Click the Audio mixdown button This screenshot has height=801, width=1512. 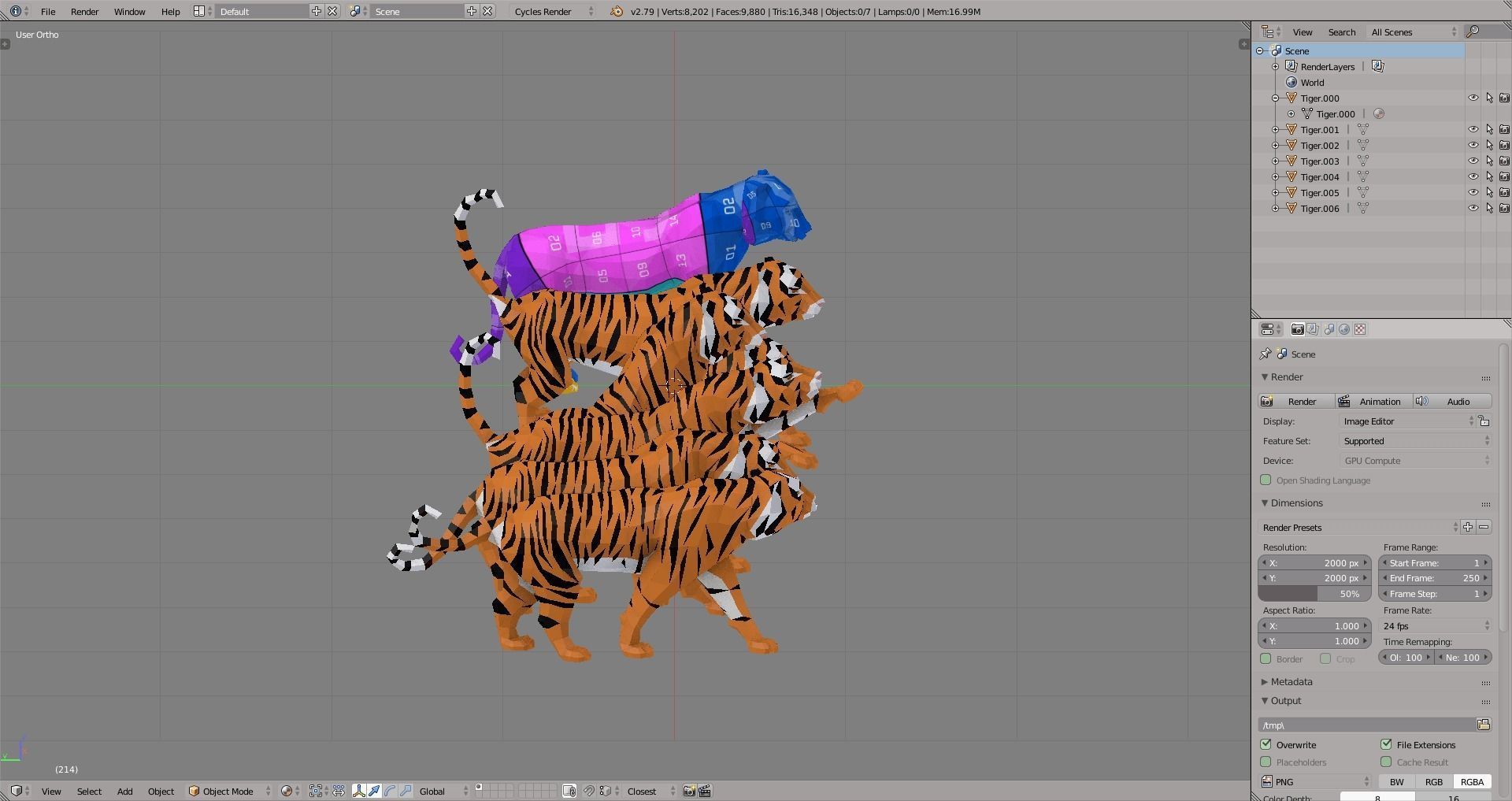(1452, 401)
